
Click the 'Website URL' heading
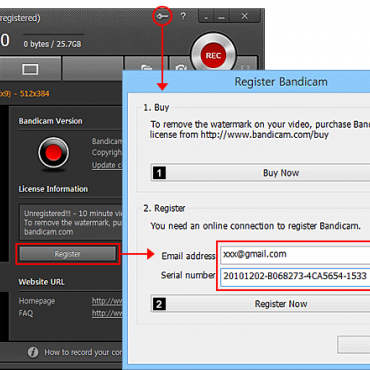[42, 282]
